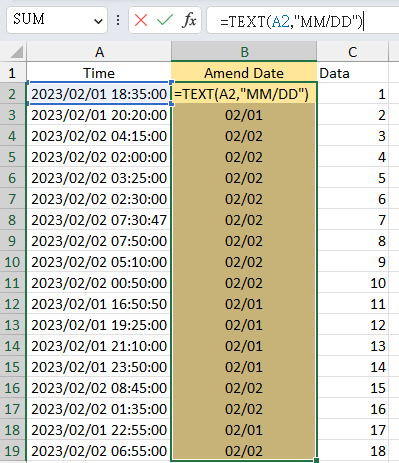Select column A header
The image size is (399, 463).
99,52
